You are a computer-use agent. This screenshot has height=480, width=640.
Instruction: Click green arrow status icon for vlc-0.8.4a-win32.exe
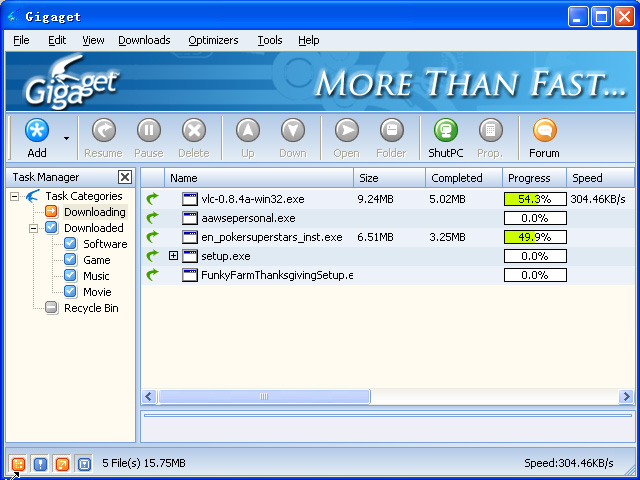pos(152,199)
